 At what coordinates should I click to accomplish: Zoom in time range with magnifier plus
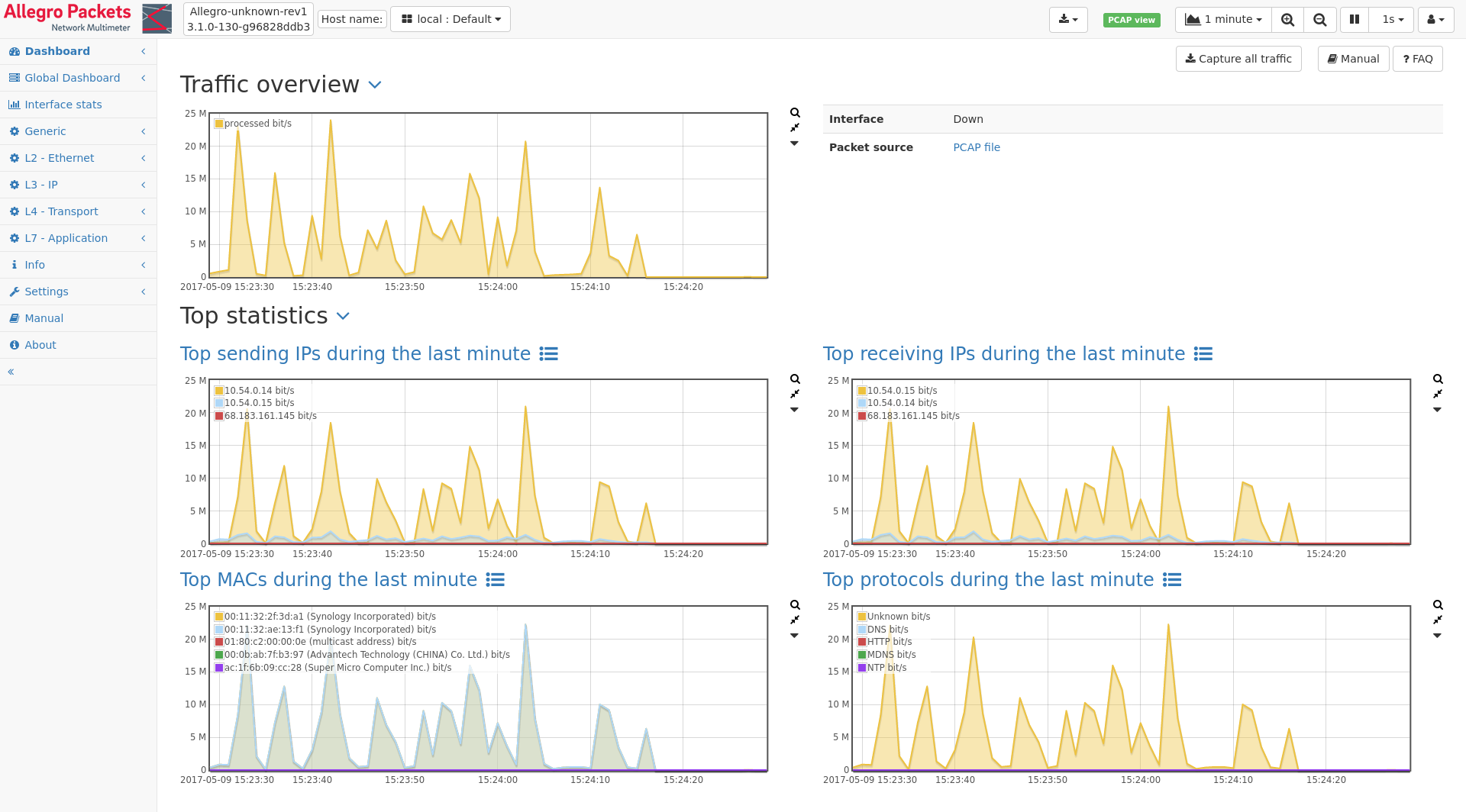[1287, 19]
